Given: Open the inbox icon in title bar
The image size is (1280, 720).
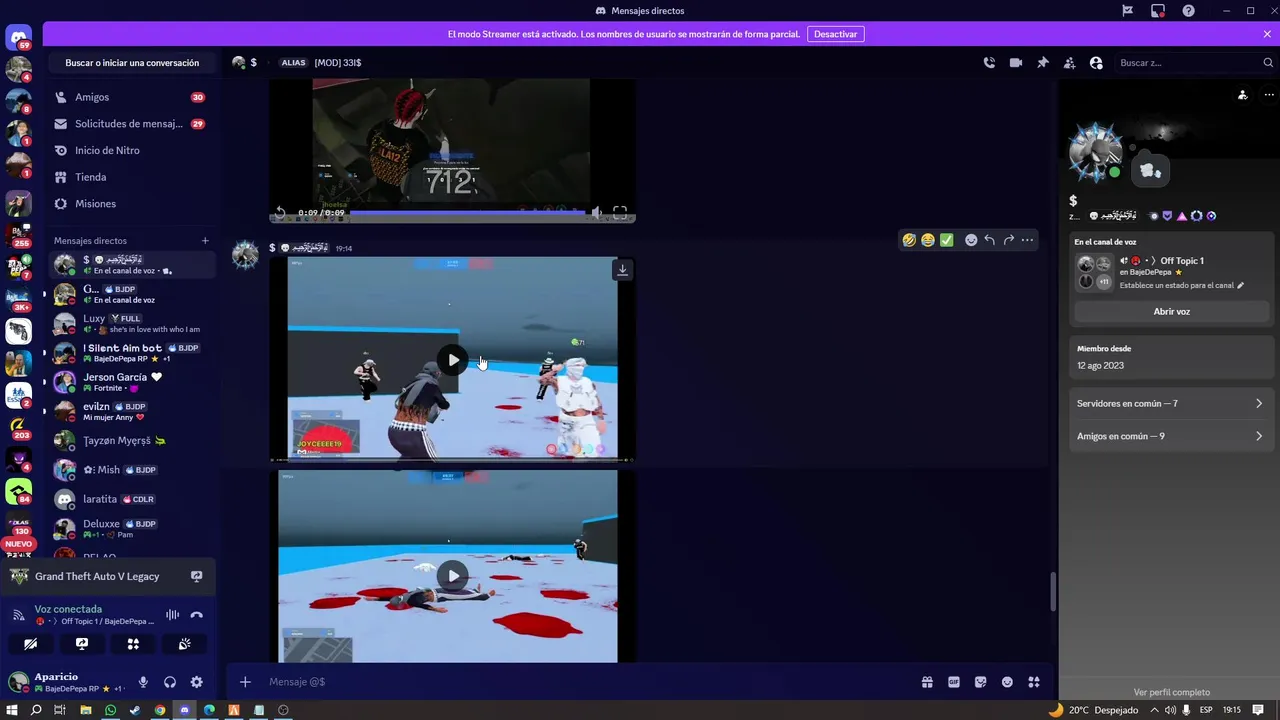Looking at the screenshot, I should 1158,11.
